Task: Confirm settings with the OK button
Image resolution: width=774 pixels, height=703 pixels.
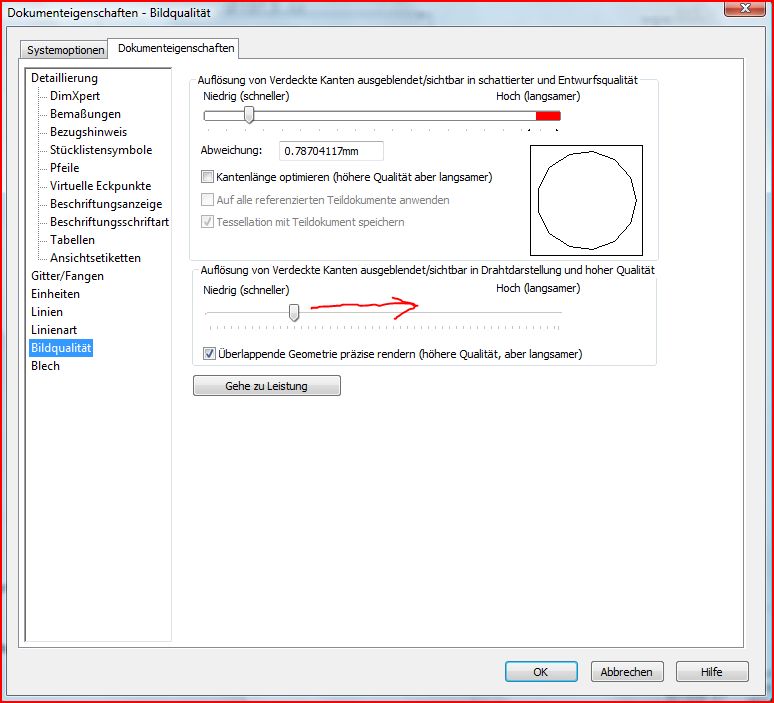Action: [541, 672]
